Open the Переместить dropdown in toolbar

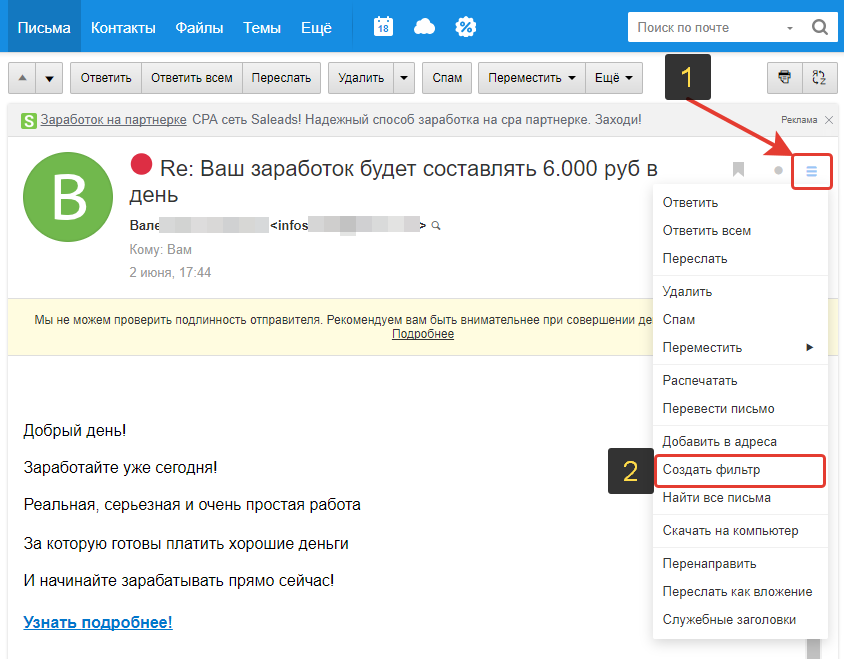coord(531,78)
